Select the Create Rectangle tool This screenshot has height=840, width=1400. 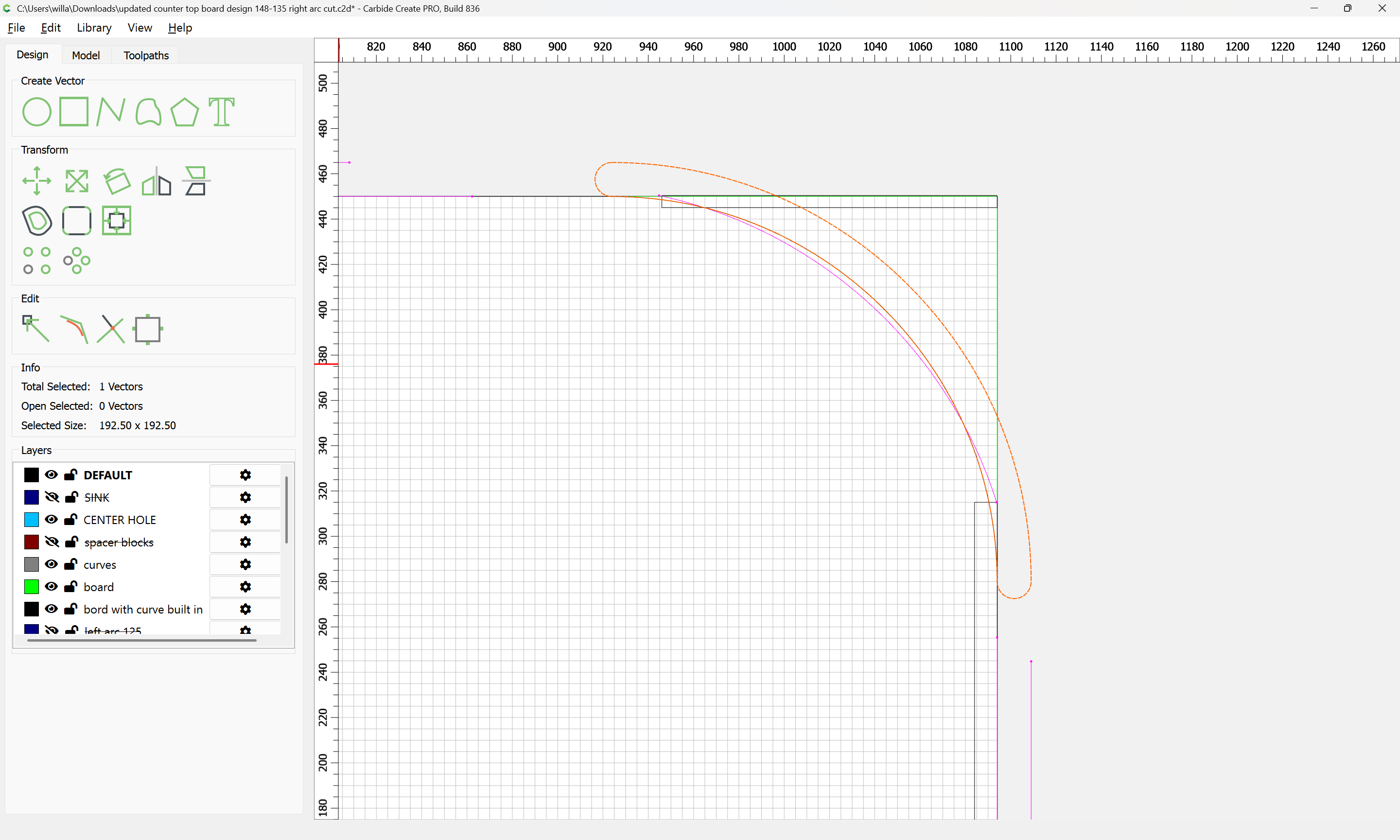coord(74,111)
